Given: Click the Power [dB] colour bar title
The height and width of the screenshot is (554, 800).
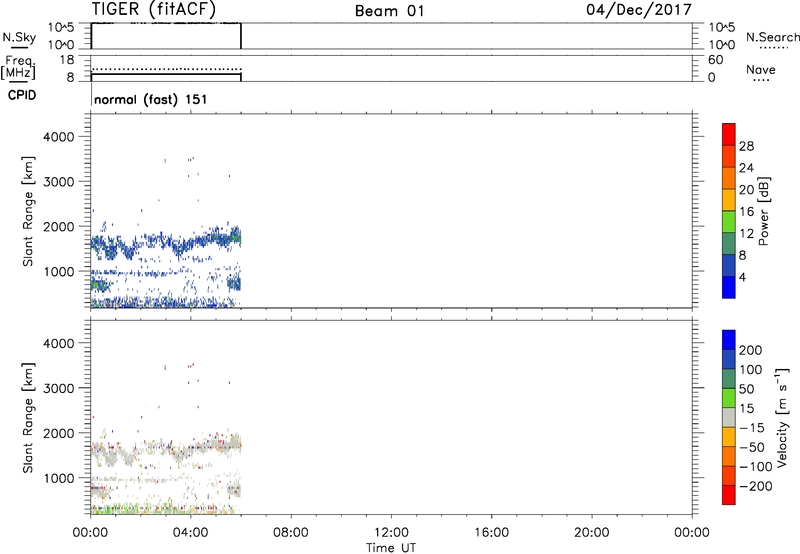Looking at the screenshot, I should 764,211.
